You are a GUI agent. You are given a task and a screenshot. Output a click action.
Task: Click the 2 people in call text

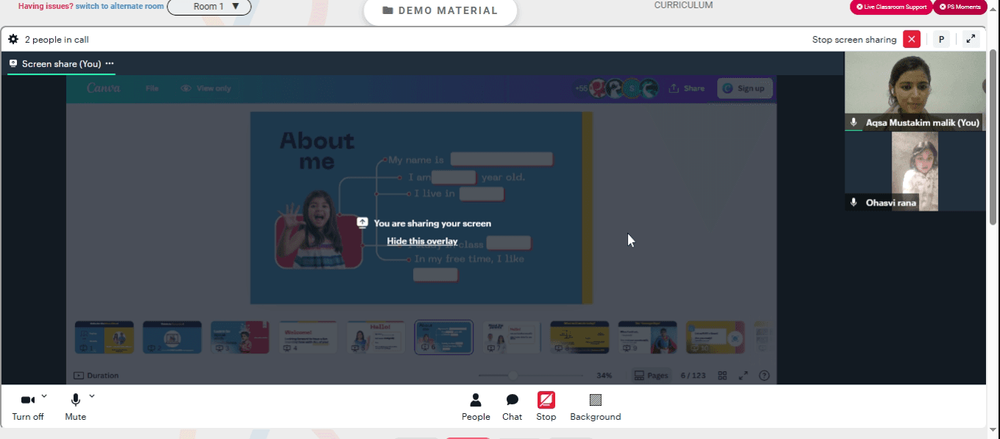click(57, 40)
